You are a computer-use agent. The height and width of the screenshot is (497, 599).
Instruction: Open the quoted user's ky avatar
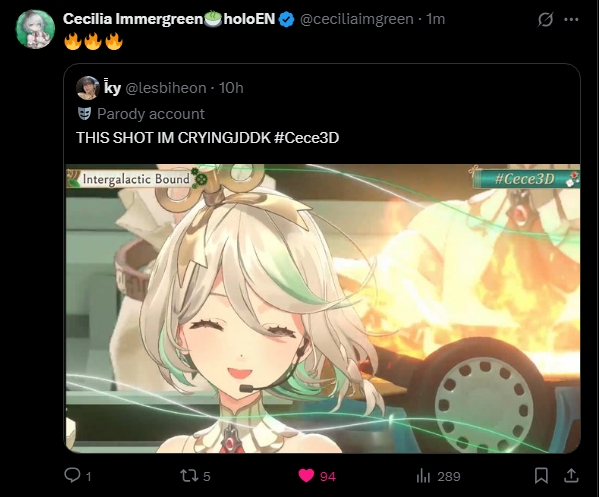click(88, 87)
